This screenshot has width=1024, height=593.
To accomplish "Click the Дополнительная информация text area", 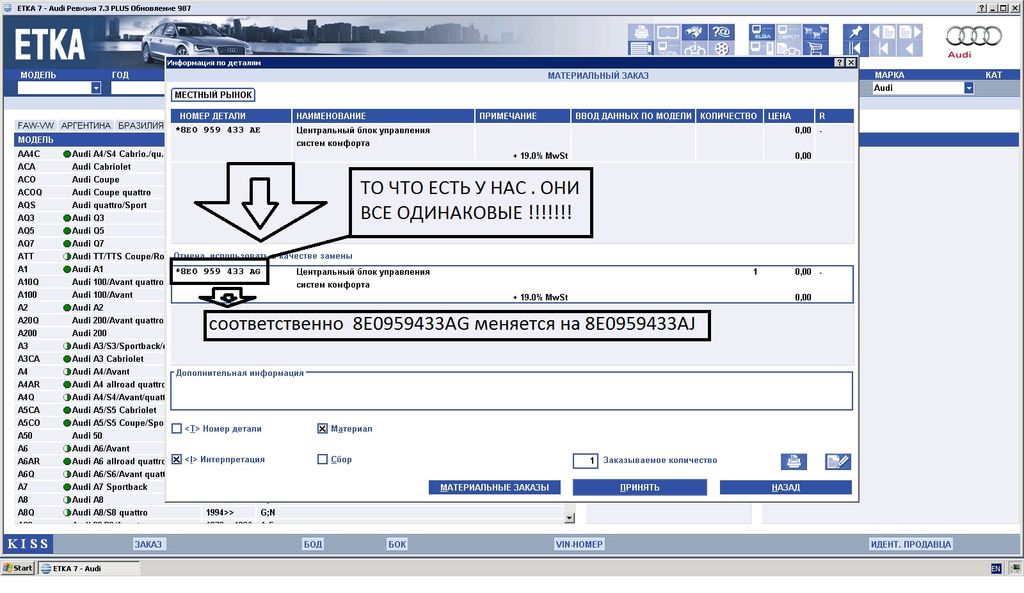I will tap(511, 393).
